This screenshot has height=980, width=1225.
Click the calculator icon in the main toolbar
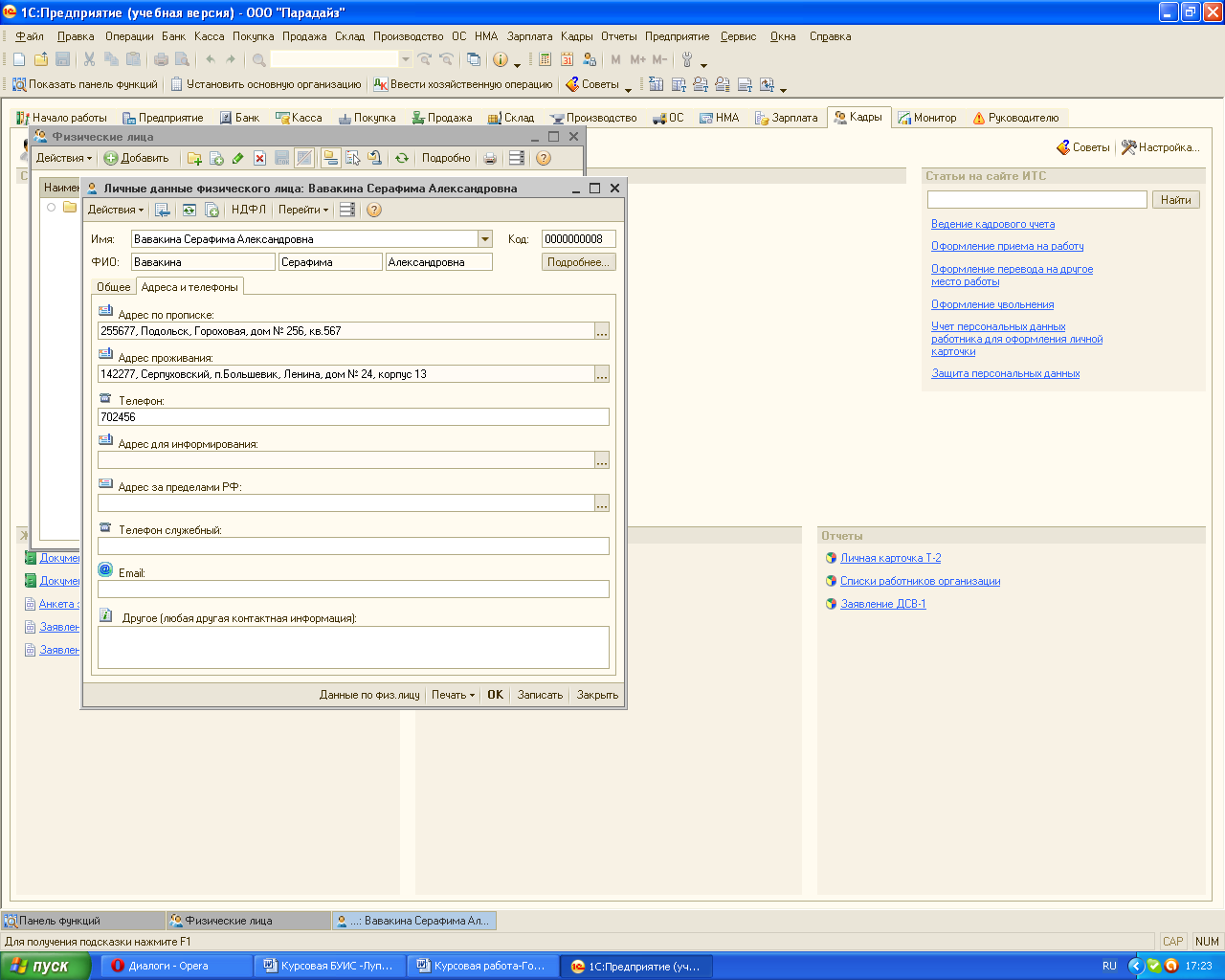pyautogui.click(x=545, y=59)
